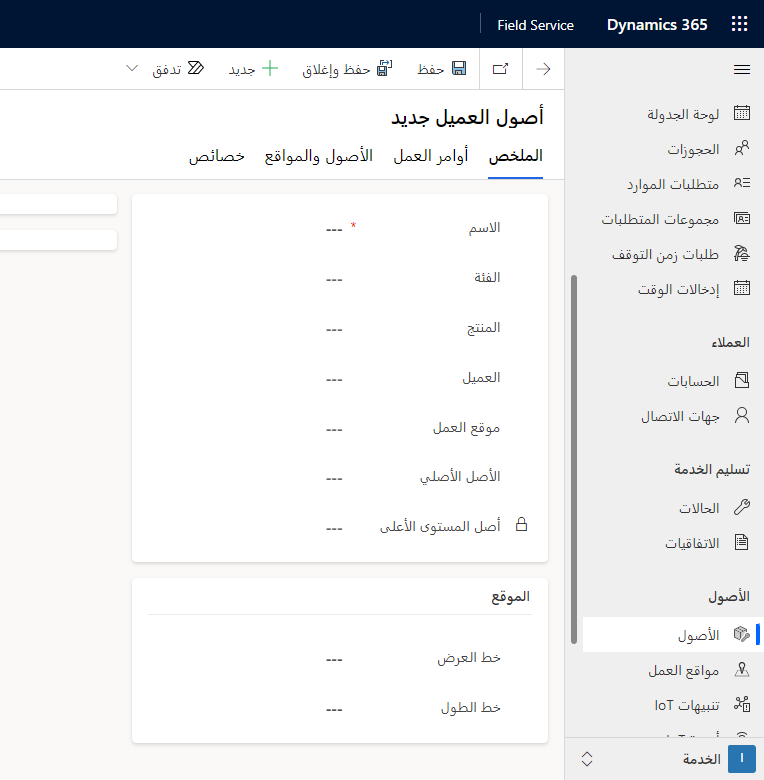
Task: Open Accounts (الحسابات) icon
Action: pyautogui.click(x=742, y=381)
